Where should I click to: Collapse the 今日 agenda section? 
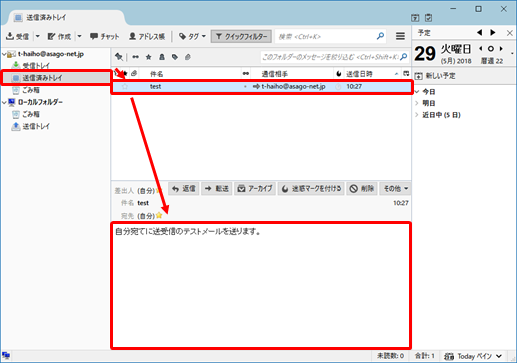point(417,92)
